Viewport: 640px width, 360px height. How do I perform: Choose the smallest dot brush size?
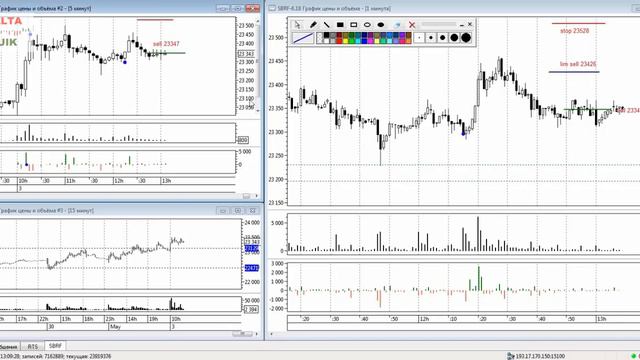[x=419, y=38]
